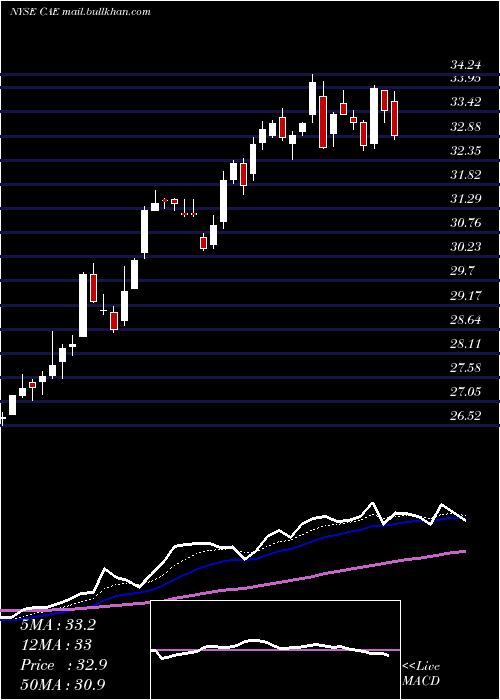
Task: Click the 29.7 price axis label
Action: pos(462,271)
